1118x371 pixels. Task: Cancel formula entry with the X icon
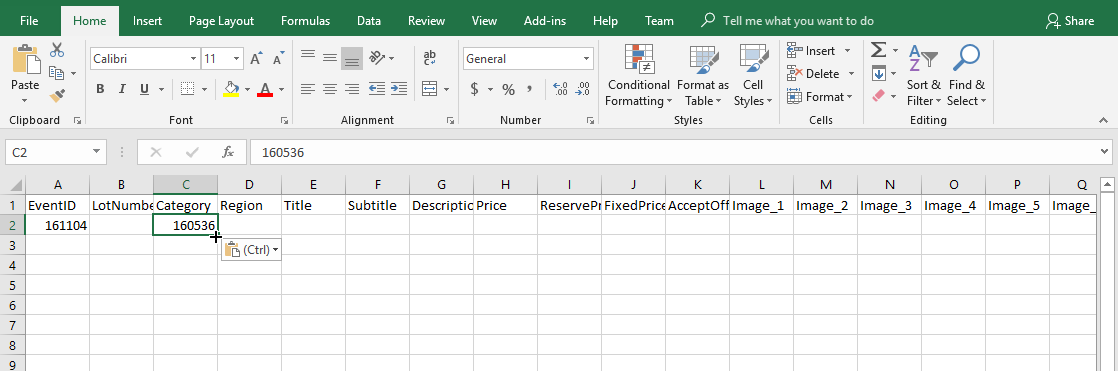point(156,152)
